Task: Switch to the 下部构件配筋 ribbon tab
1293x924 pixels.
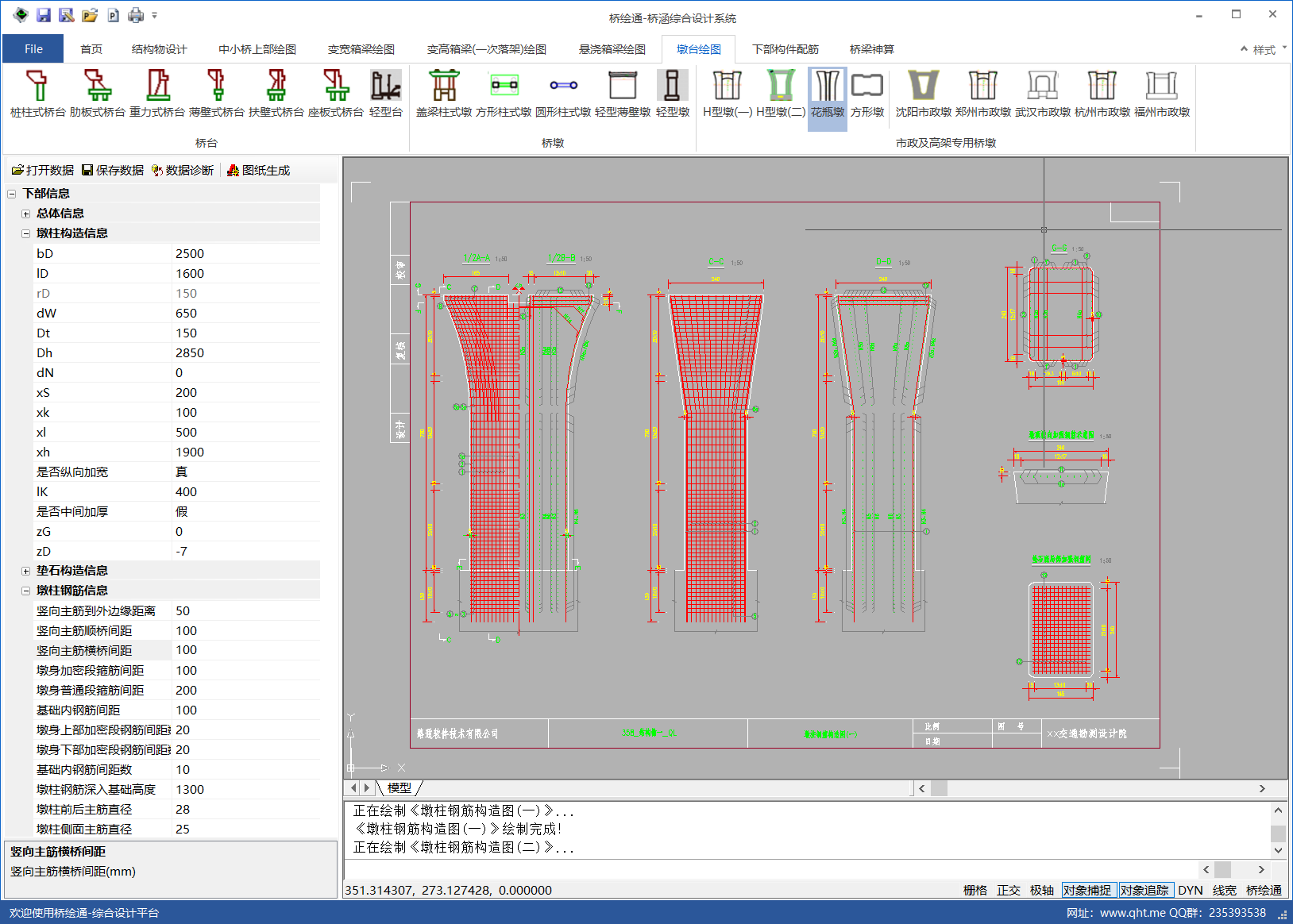Action: click(785, 49)
